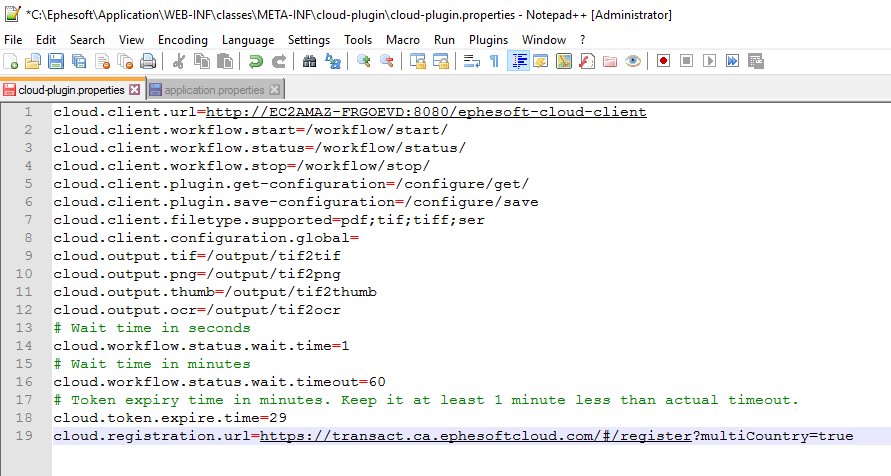Create a new file with New icon
Screen dimensions: 891x476
[11, 61]
